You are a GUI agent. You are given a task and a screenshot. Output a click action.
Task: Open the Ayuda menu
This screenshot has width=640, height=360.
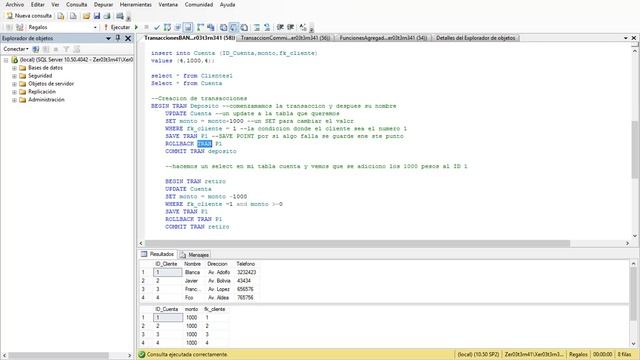(227, 4)
